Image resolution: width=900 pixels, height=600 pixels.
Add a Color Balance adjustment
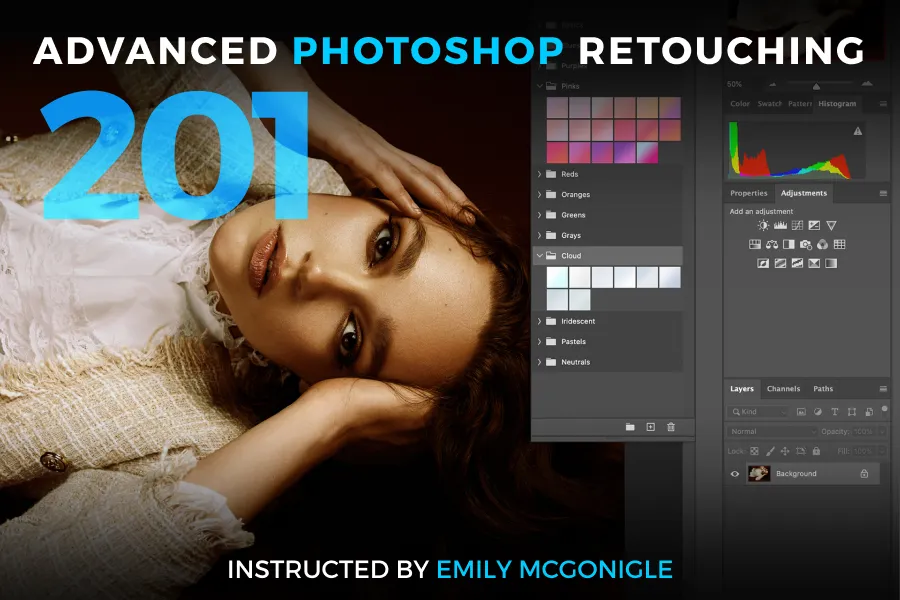tap(772, 245)
